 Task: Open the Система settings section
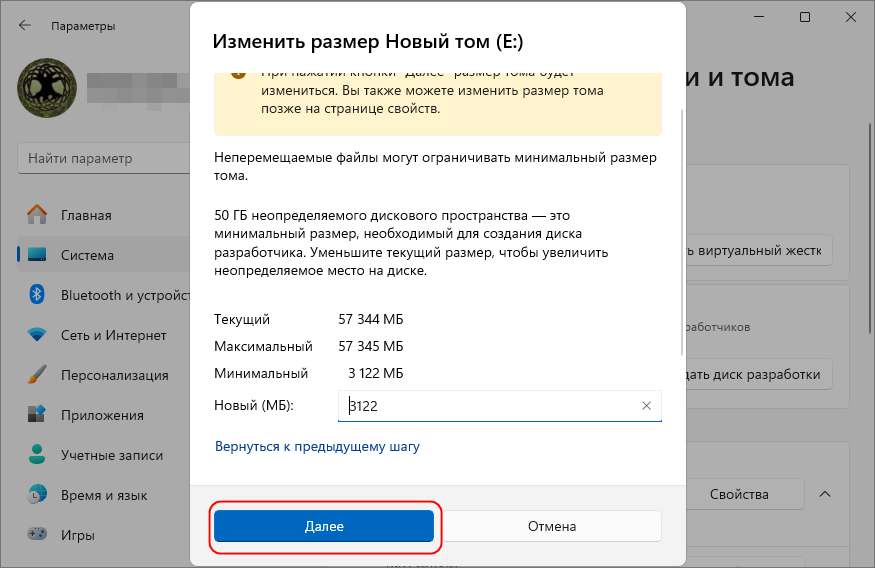[x=87, y=255]
